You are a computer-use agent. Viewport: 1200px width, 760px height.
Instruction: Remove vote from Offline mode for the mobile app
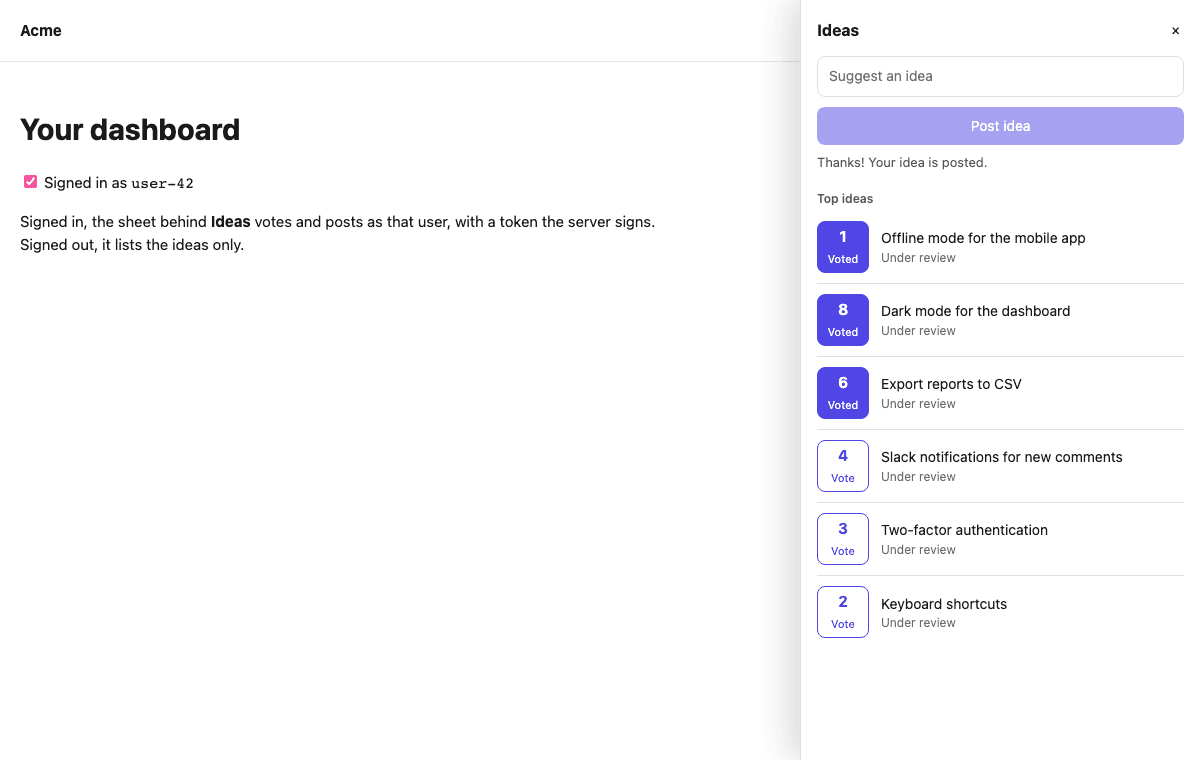843,247
